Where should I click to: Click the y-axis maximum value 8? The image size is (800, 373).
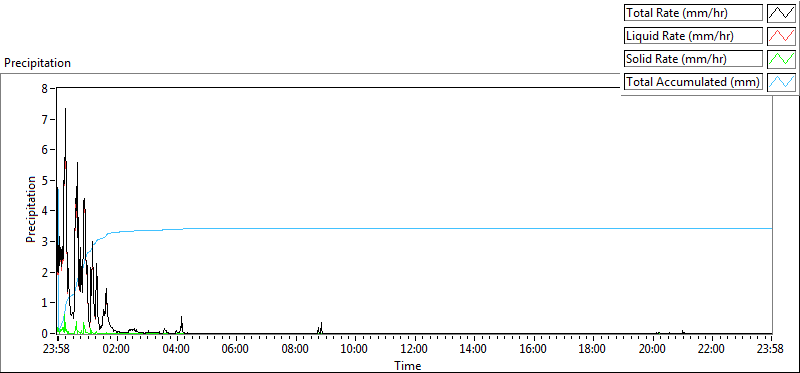pyautogui.click(x=45, y=88)
